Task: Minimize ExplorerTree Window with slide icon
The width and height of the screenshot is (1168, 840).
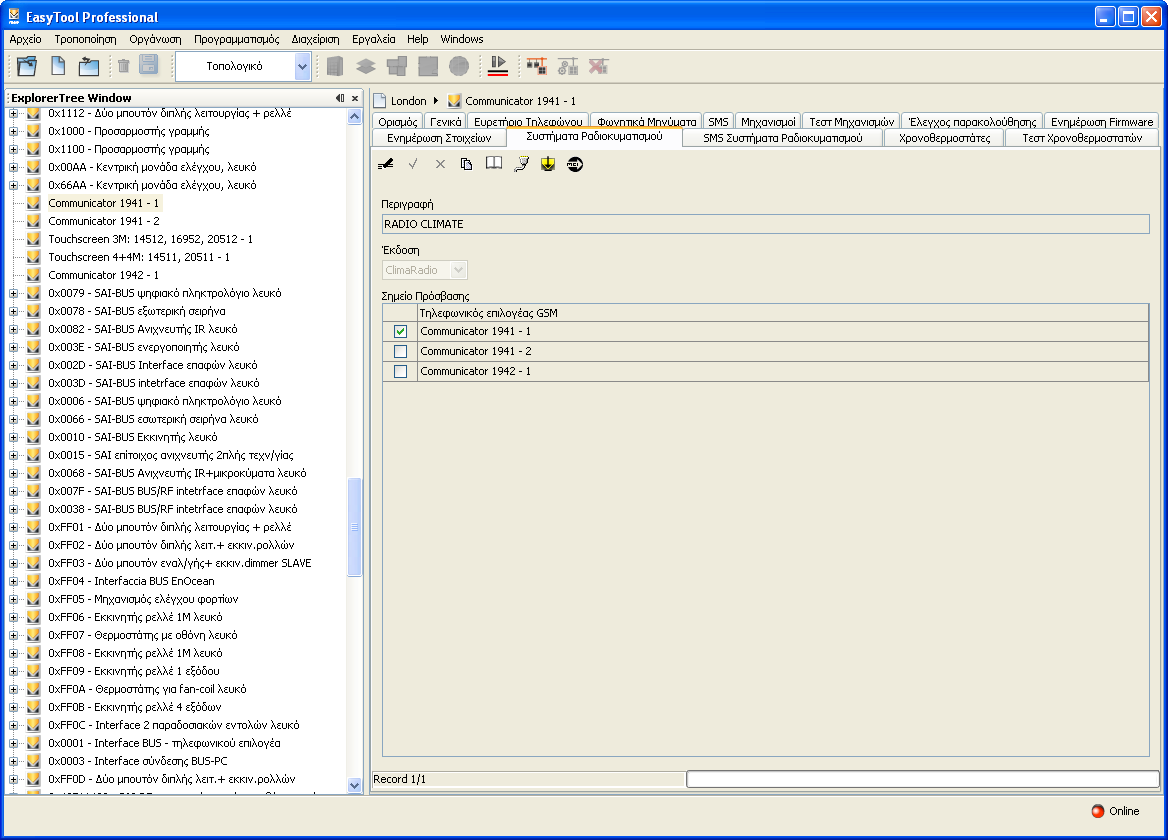Action: pos(340,98)
